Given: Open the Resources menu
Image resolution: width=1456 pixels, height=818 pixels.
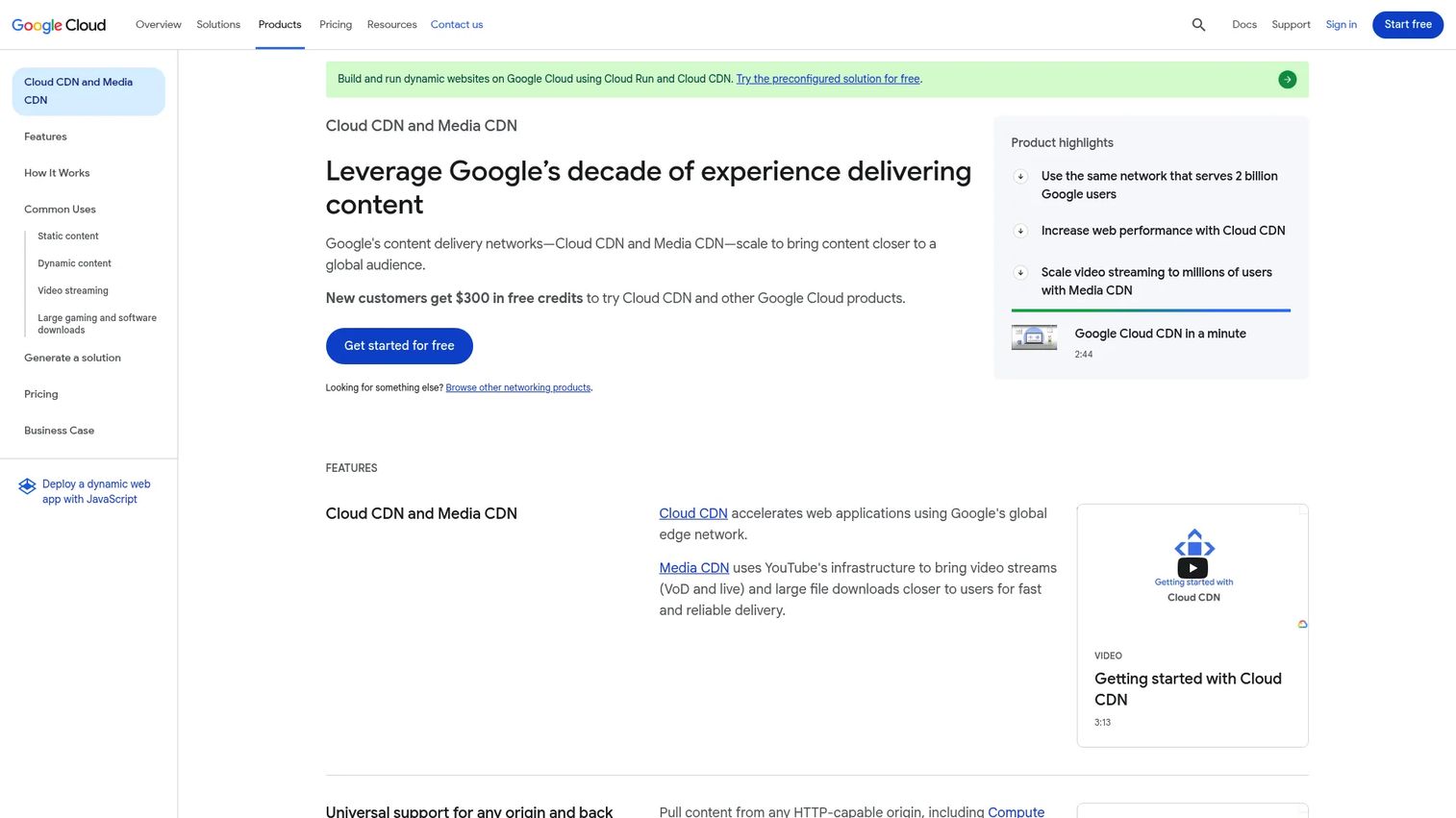Looking at the screenshot, I should point(391,25).
